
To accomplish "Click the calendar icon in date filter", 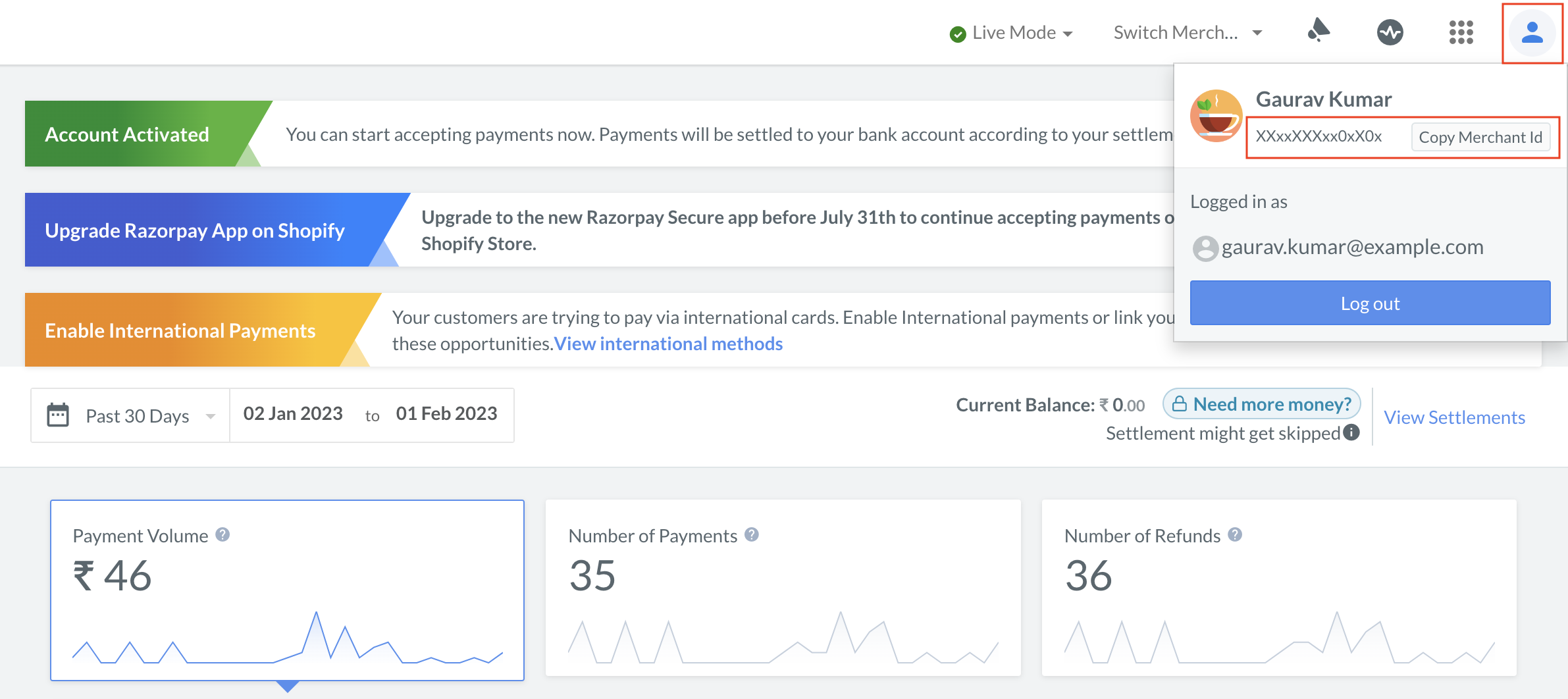I will click(58, 415).
